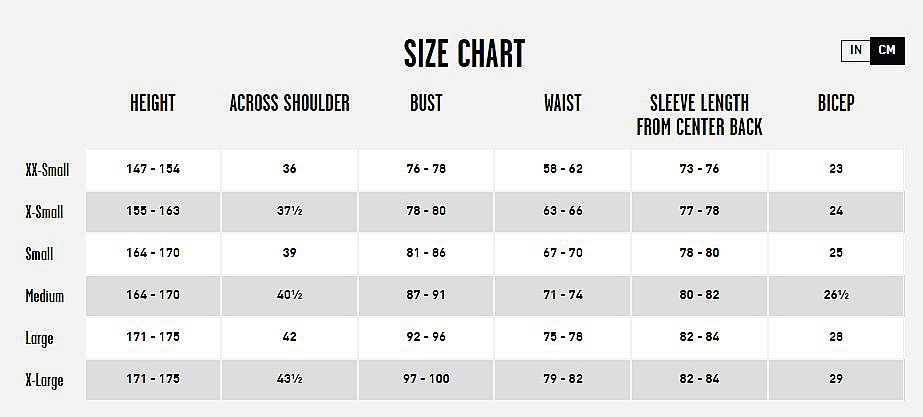Switch units to IN
The height and width of the screenshot is (417, 923).
[856, 50]
